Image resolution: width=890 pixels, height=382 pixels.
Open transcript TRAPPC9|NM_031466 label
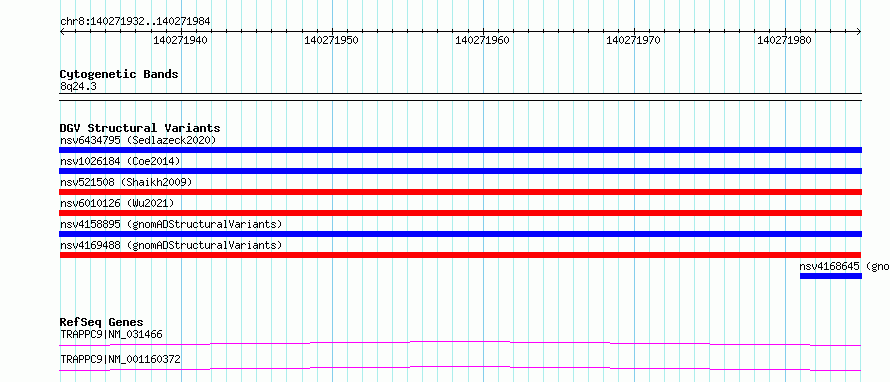coord(111,334)
